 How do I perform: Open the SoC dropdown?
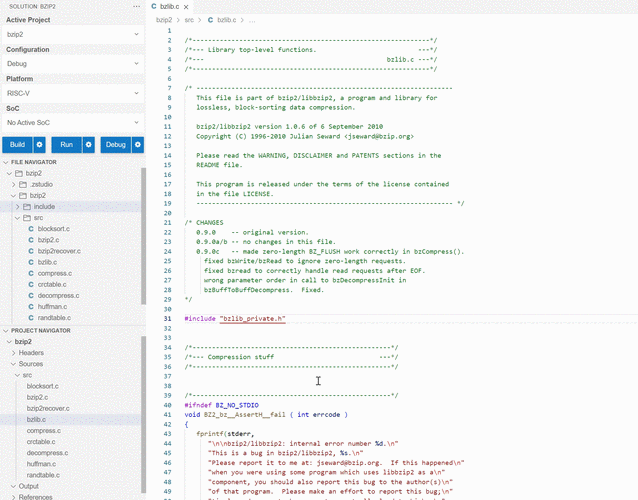click(72, 122)
